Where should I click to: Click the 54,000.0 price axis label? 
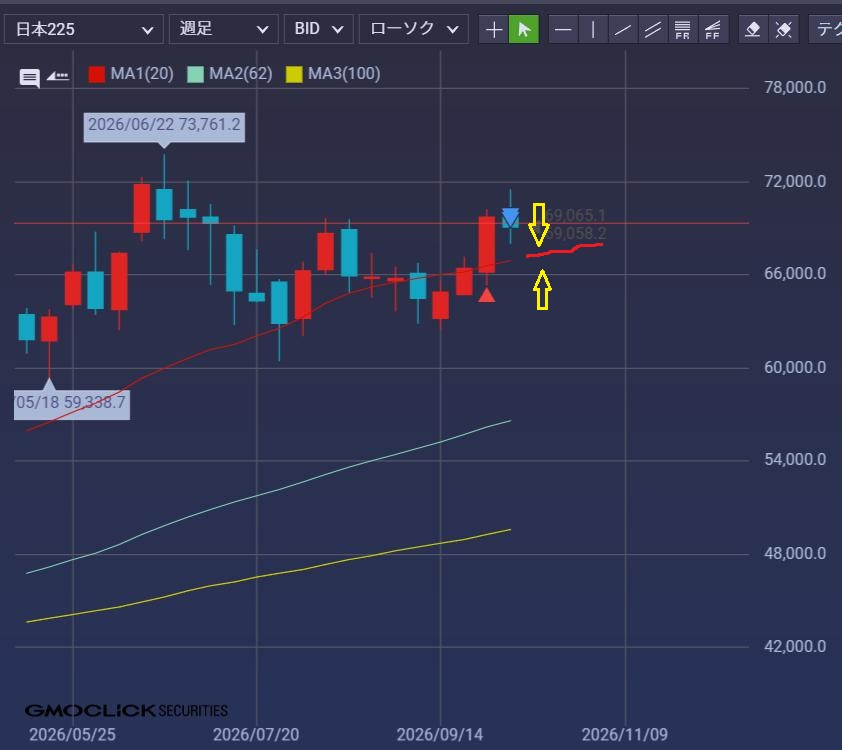click(795, 460)
